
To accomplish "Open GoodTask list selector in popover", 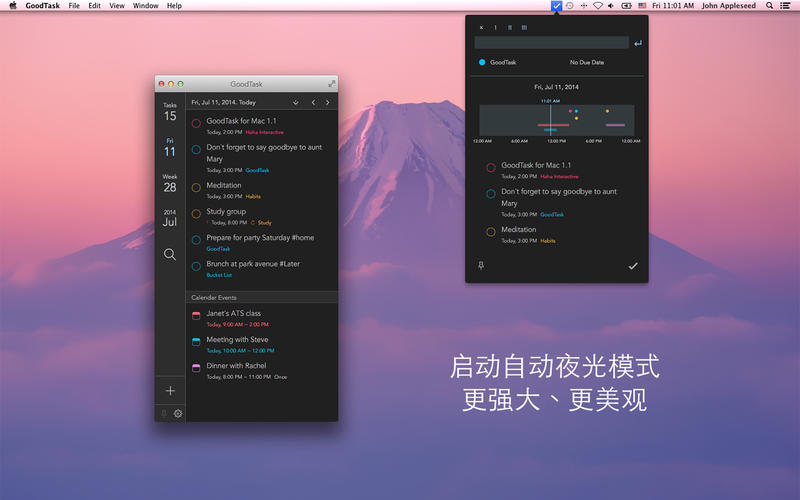I will [x=503, y=62].
